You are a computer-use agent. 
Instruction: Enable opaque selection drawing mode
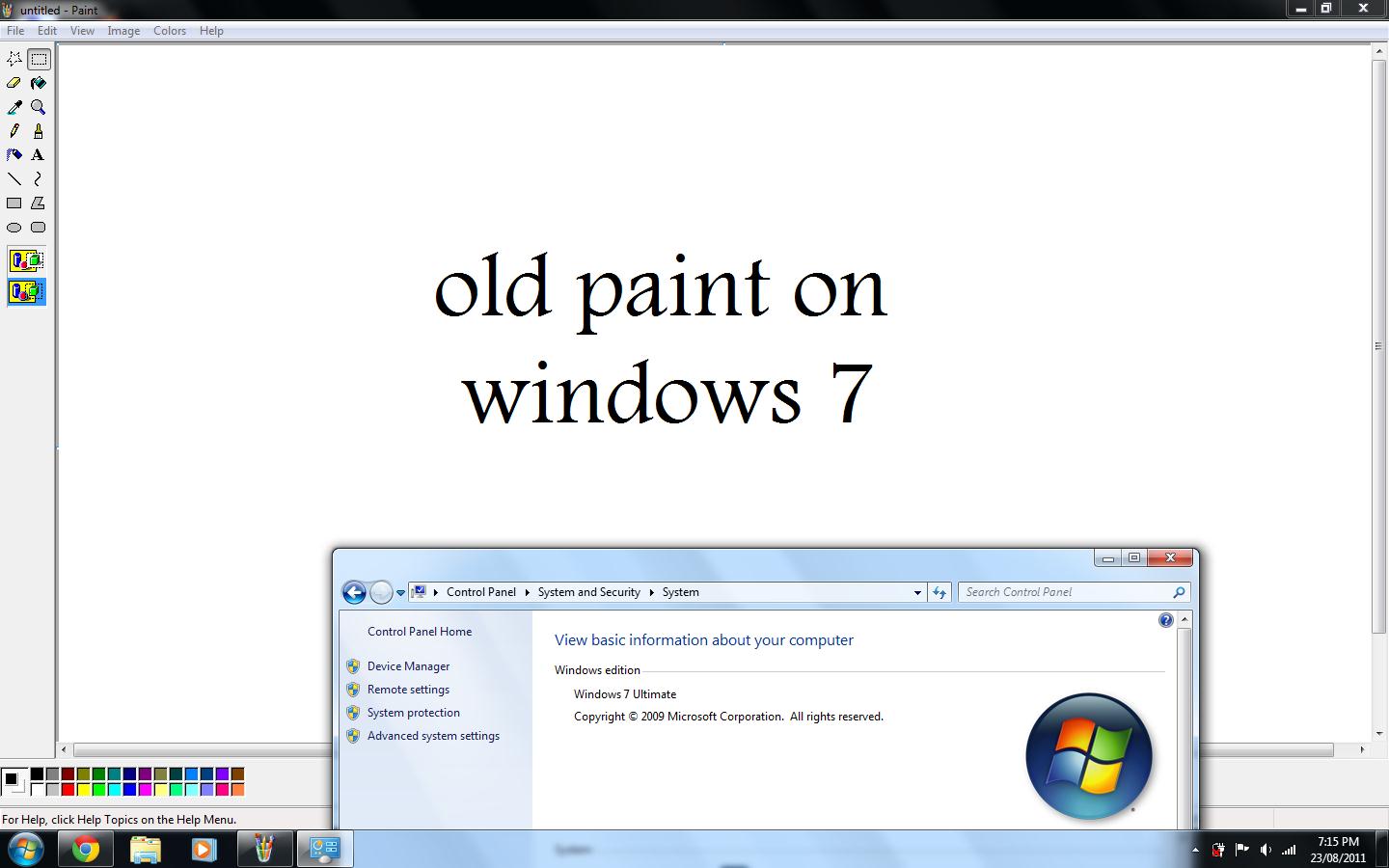26,260
